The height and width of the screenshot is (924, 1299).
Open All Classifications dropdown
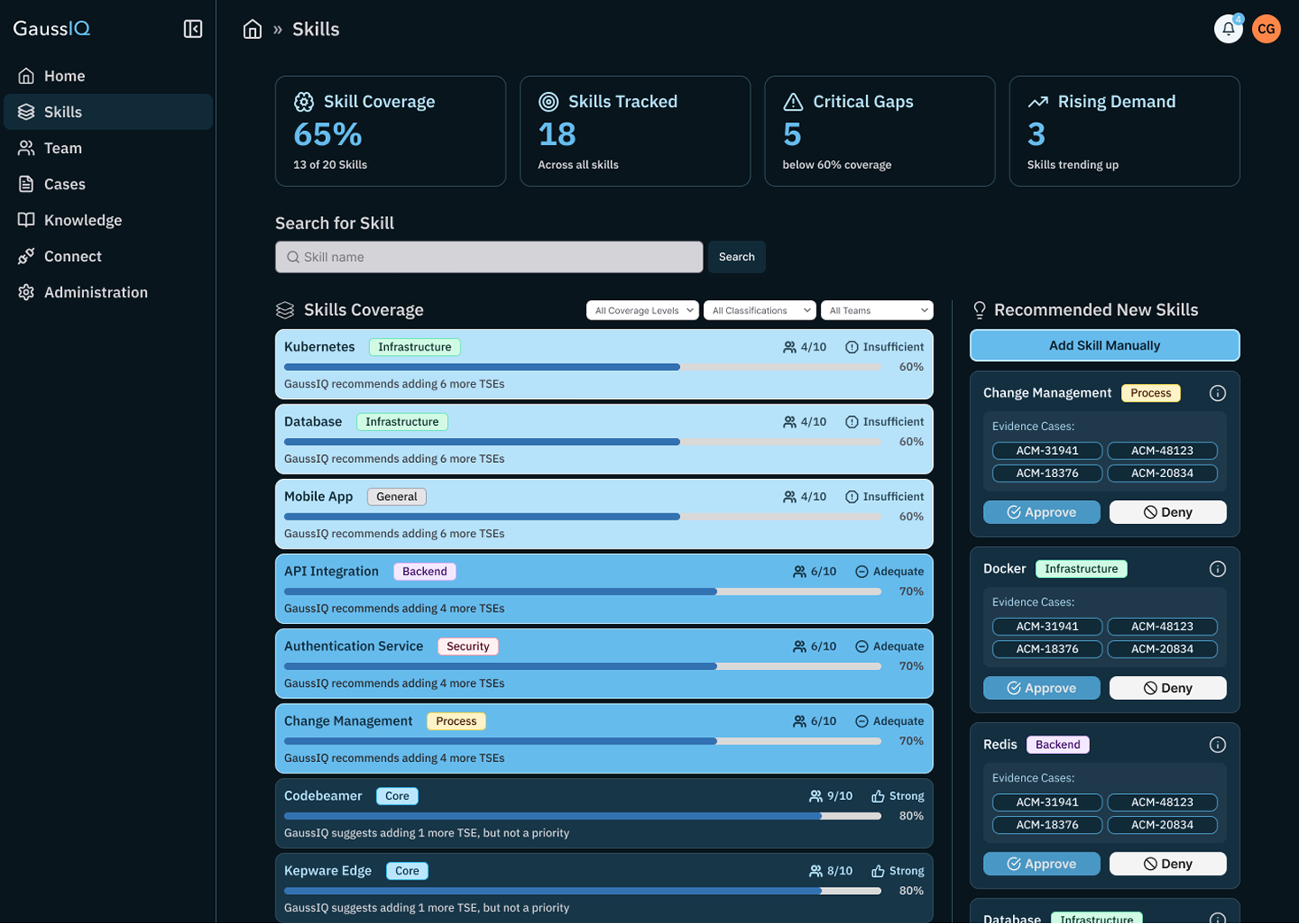tap(760, 311)
